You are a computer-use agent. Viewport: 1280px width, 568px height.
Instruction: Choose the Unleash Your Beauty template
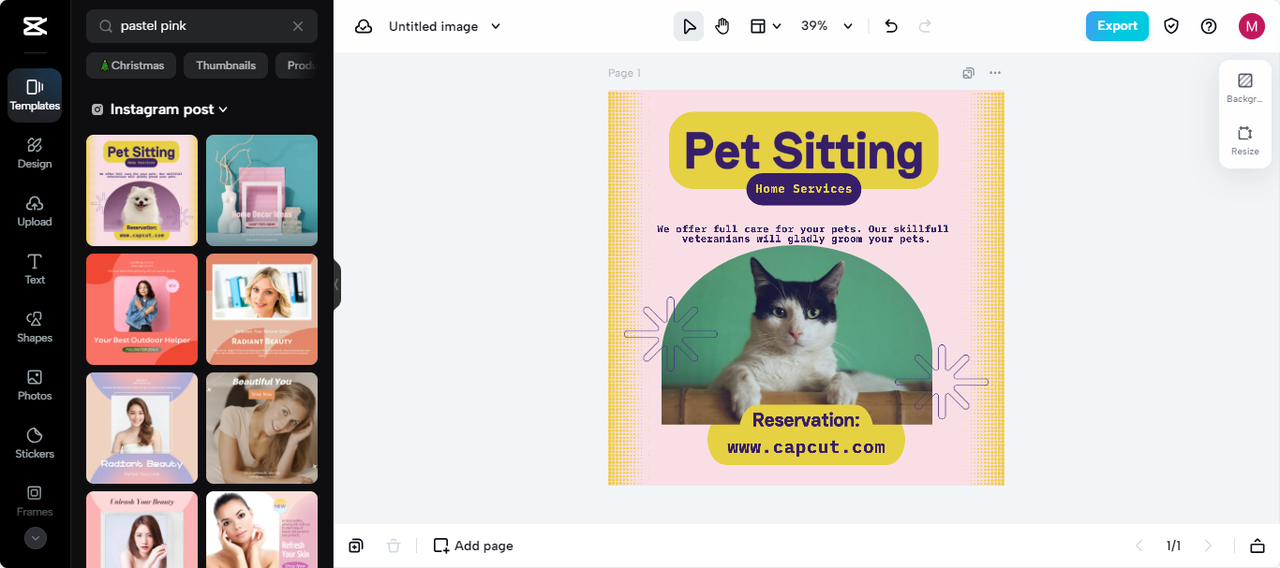142,529
